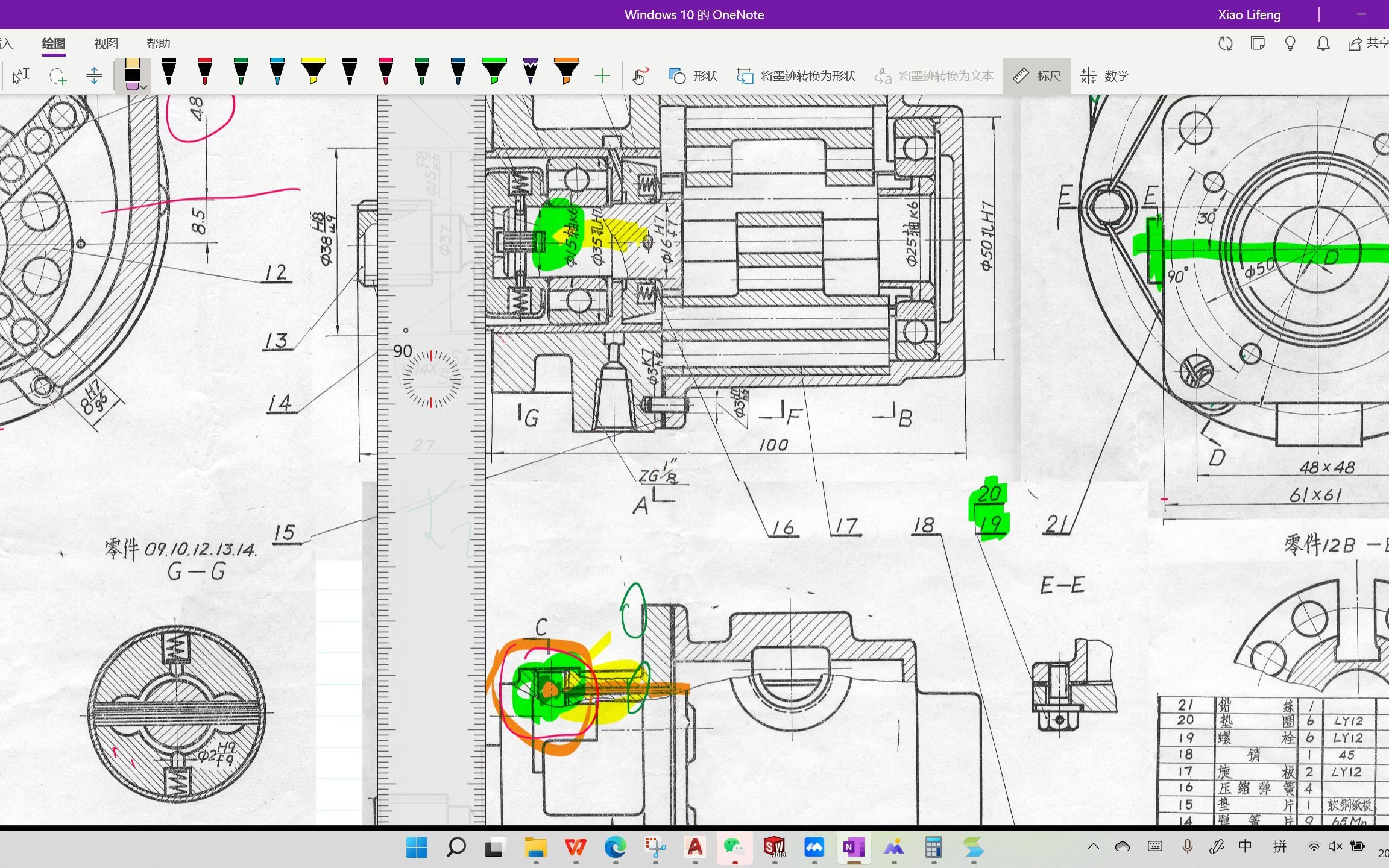Open Snipping Tool from taskbar
Viewport: 1389px width, 868px height.
click(x=655, y=848)
